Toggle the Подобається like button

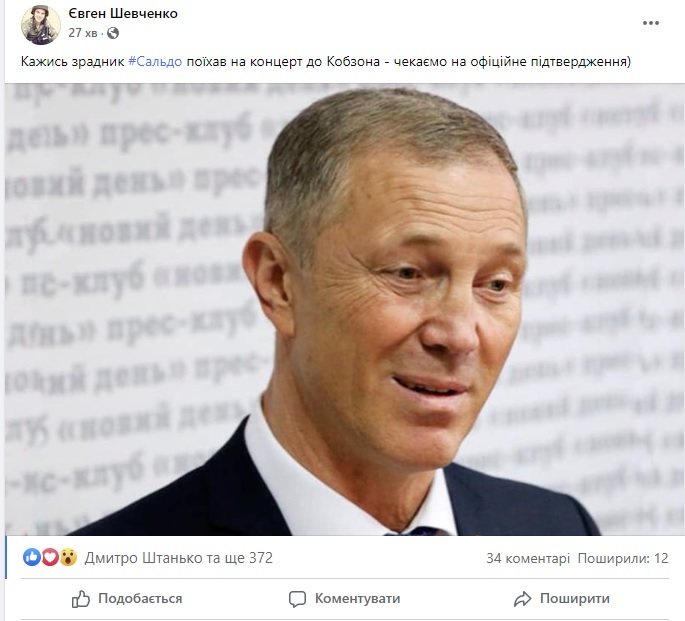coord(127,598)
